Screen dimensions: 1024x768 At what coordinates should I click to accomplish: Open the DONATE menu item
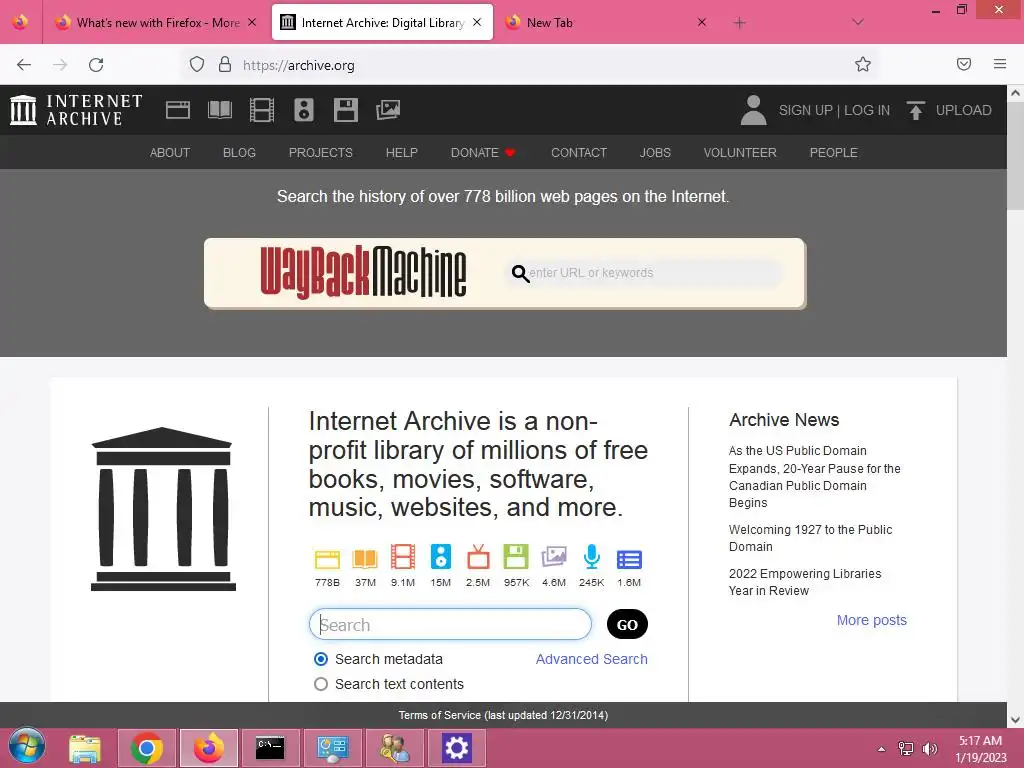point(483,152)
